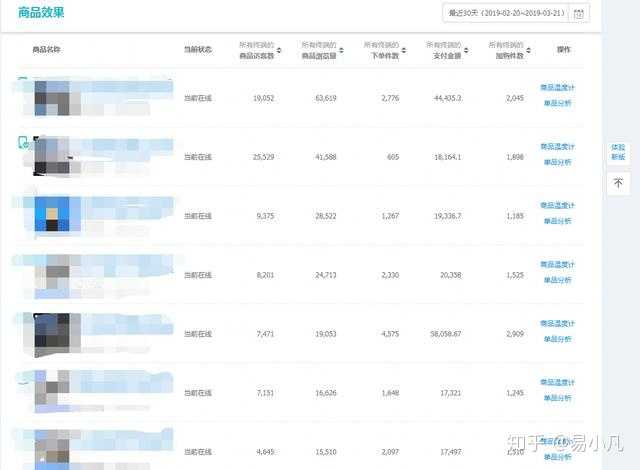Image resolution: width=640 pixels, height=470 pixels.
Task: Select visitor count 19,052 cell
Action: [x=264, y=98]
